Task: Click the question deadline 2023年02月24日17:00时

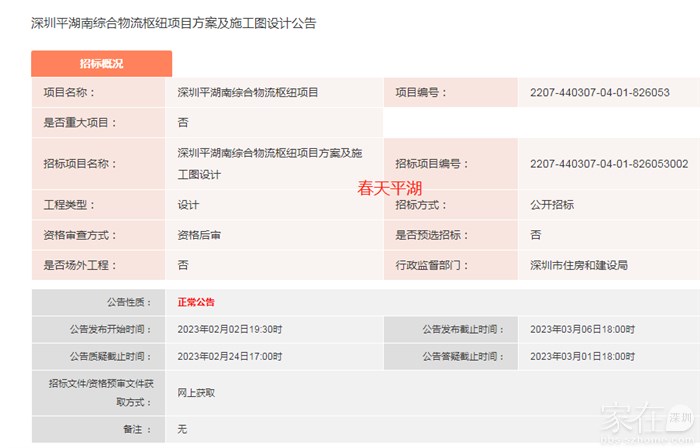Action: [230, 356]
